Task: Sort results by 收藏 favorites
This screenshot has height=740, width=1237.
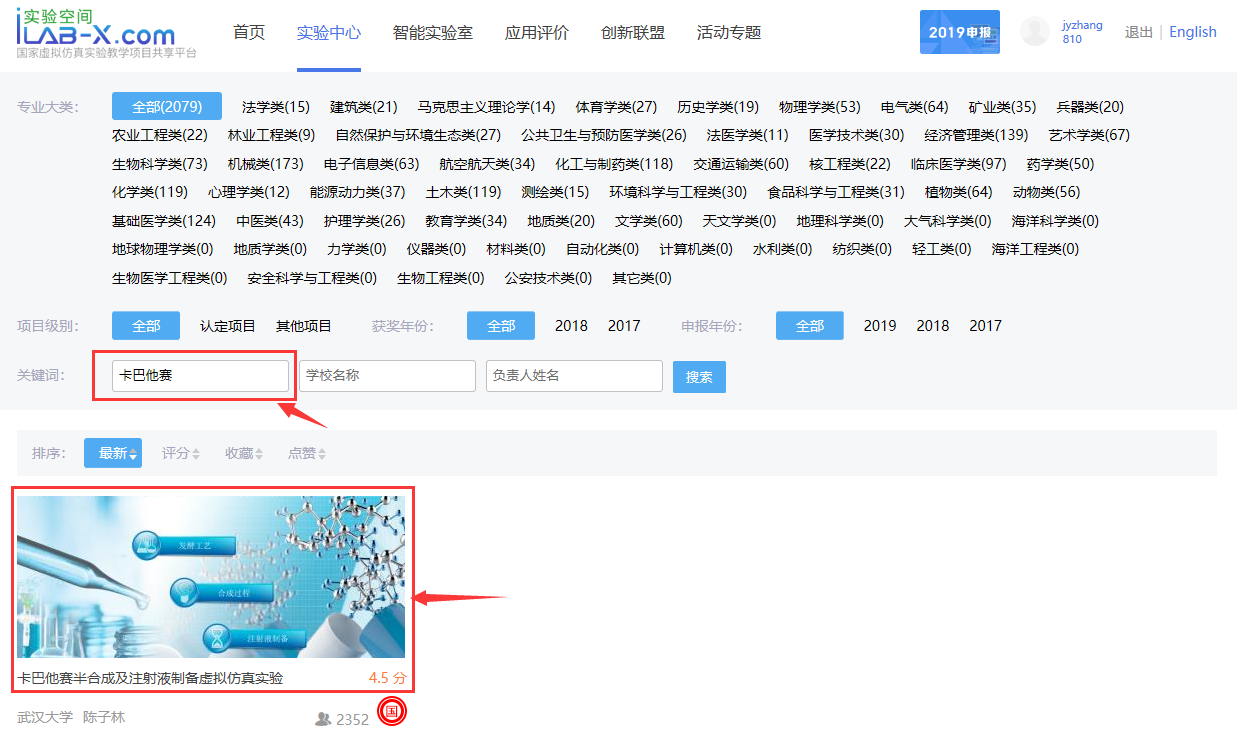Action: pyautogui.click(x=243, y=453)
